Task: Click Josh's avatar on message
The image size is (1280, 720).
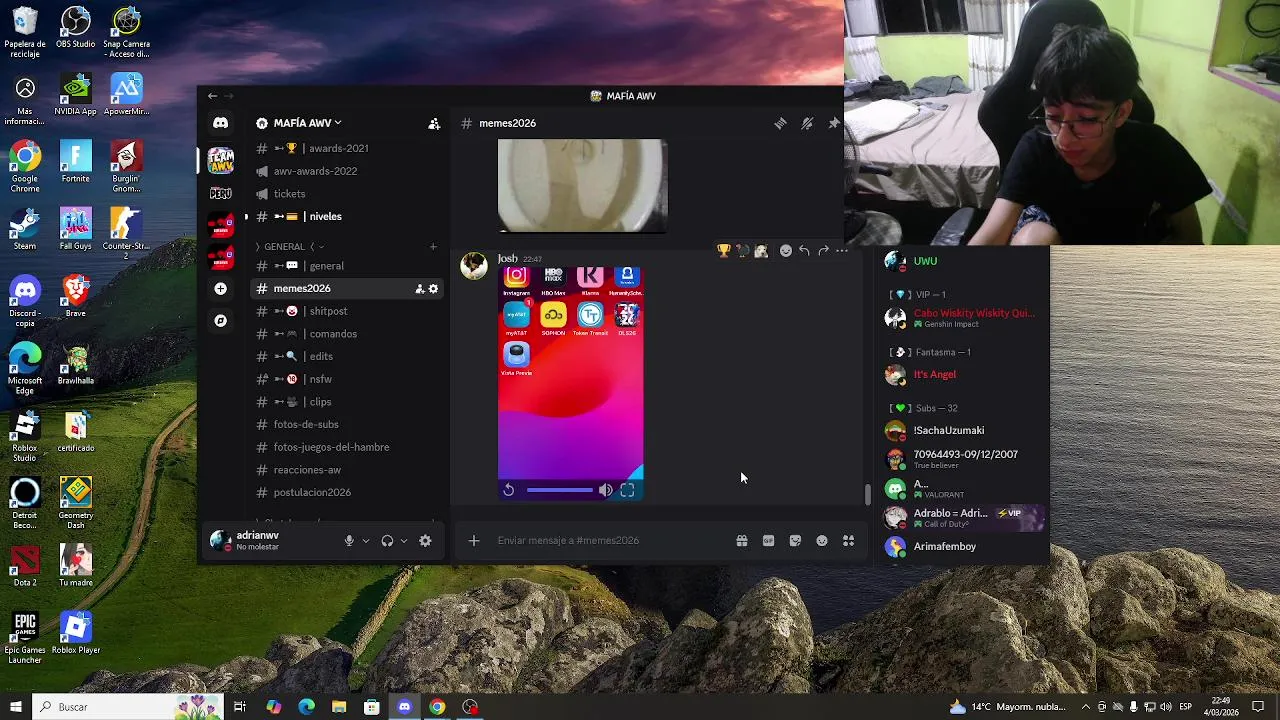Action: point(473,266)
